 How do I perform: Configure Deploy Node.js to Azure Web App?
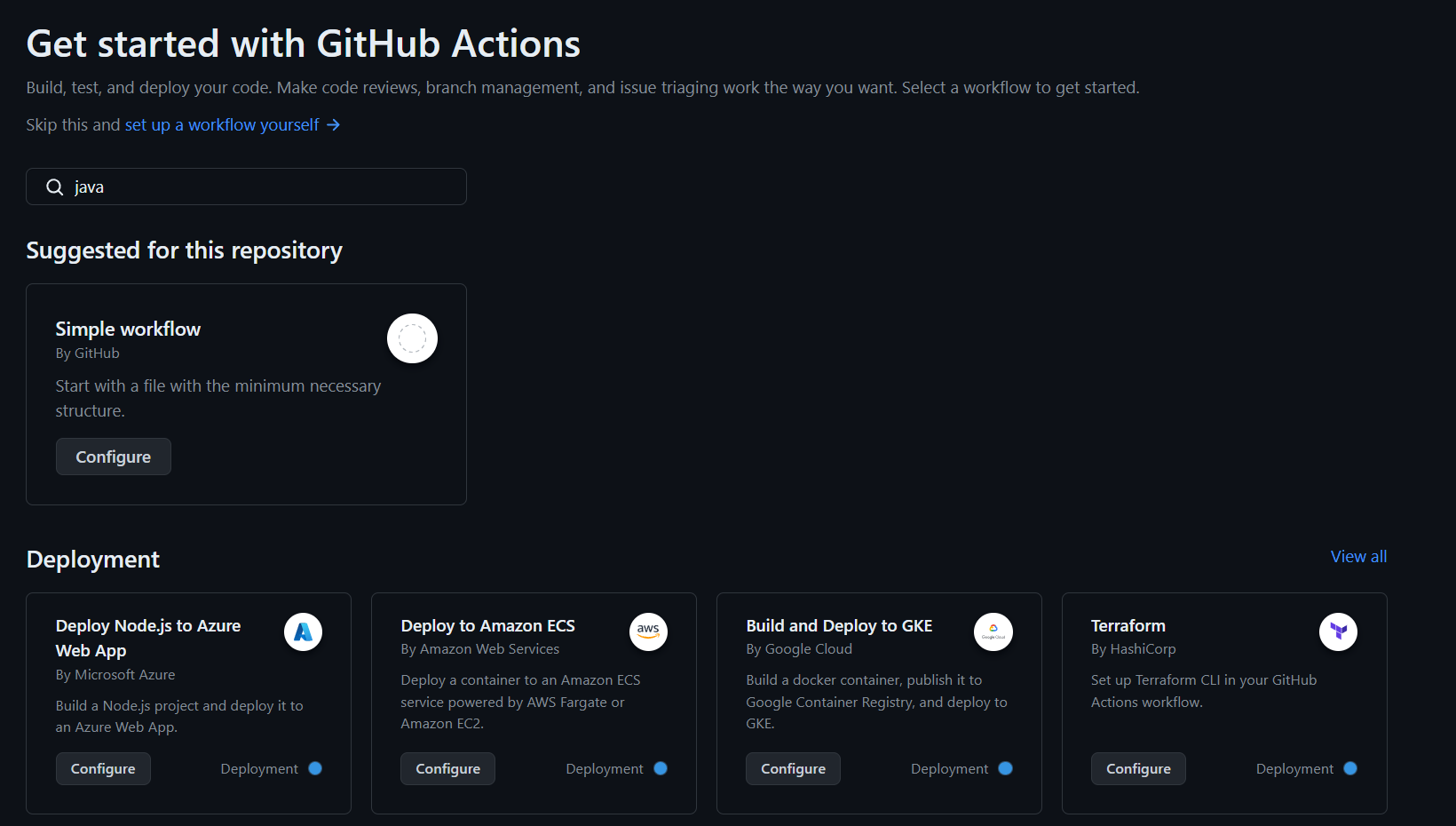tap(103, 768)
